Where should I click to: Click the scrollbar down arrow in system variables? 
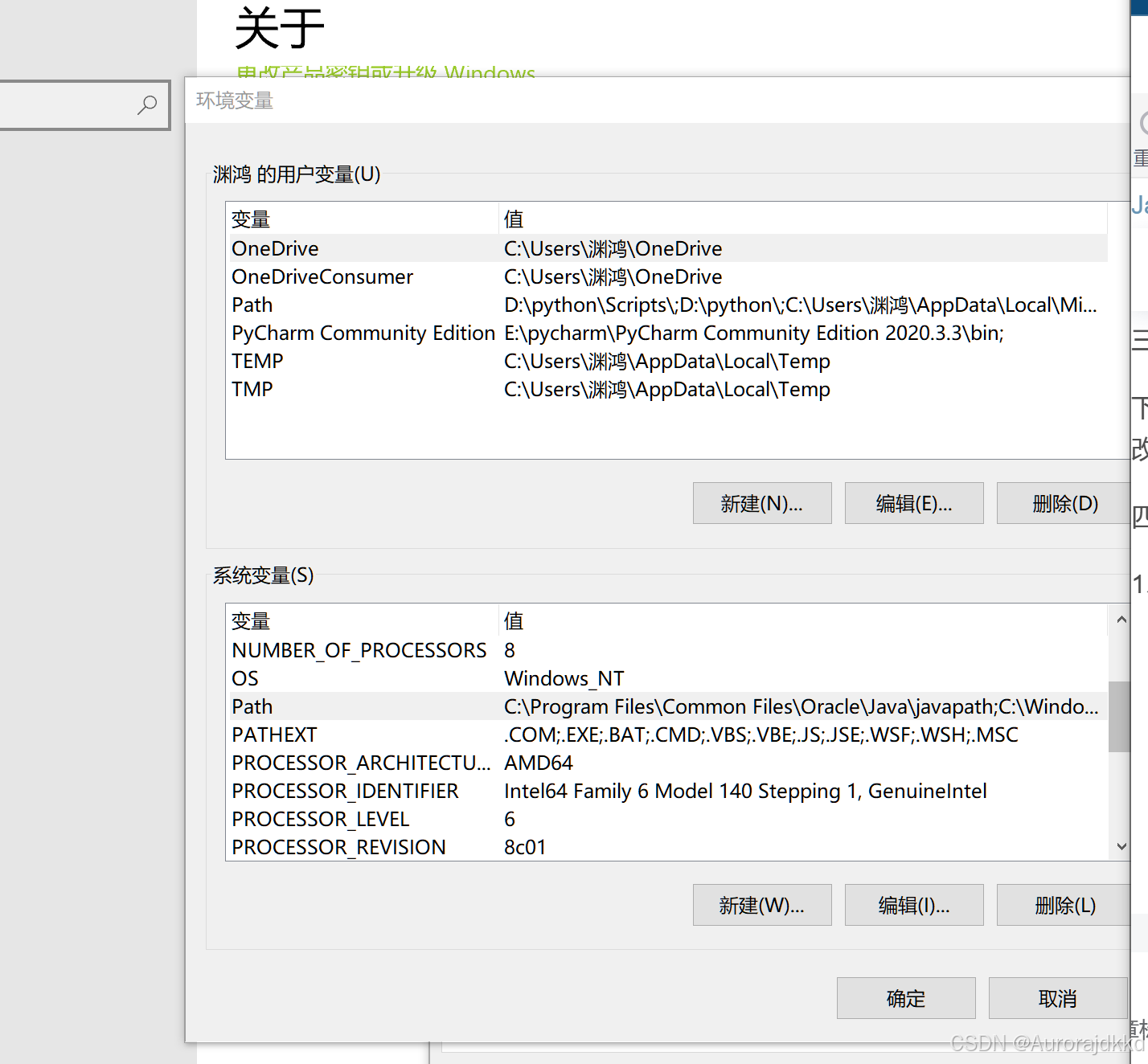[x=1121, y=846]
